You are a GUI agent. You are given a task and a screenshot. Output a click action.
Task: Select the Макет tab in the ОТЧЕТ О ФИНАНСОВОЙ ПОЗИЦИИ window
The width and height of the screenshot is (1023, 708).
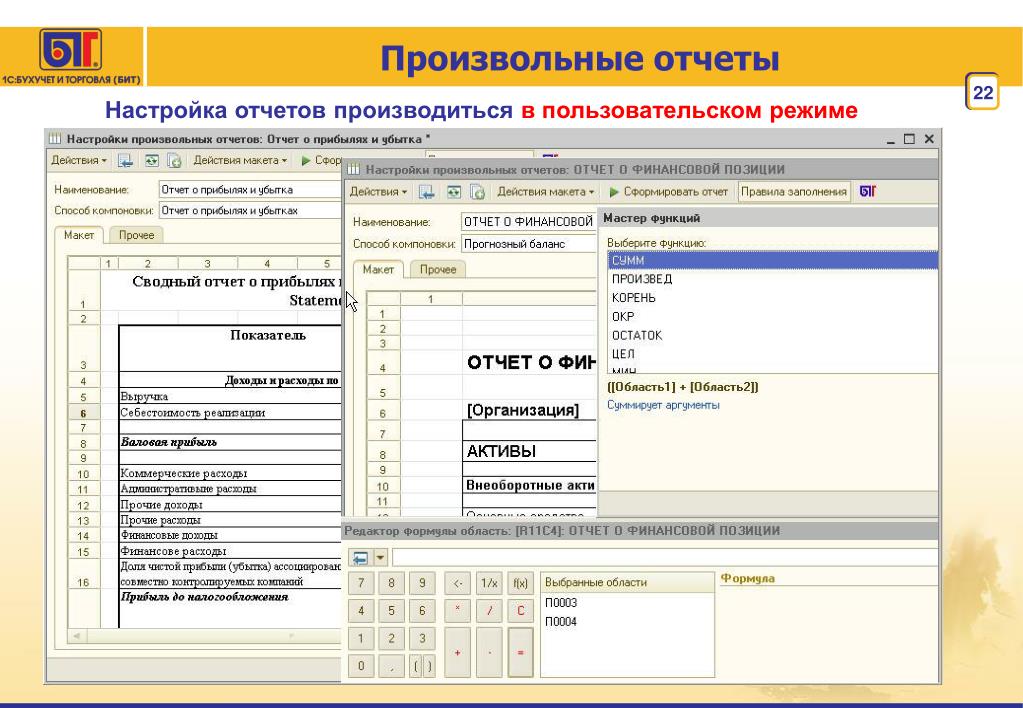(x=378, y=269)
